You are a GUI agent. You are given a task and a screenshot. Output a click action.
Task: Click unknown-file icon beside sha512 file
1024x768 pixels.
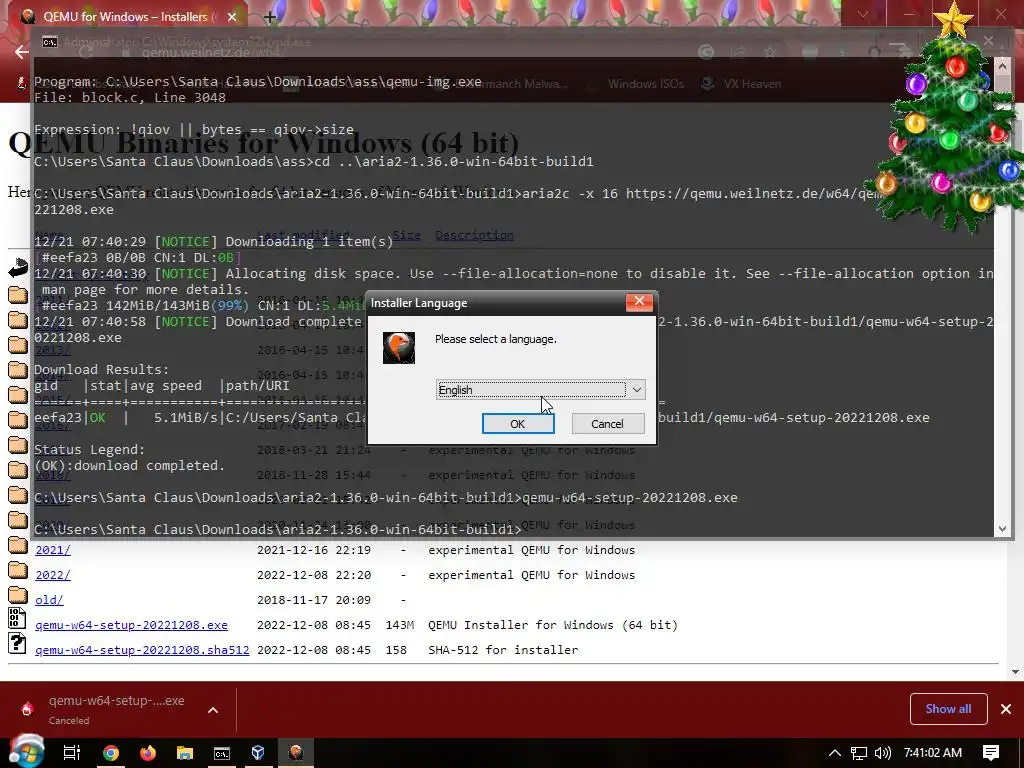tap(17, 643)
